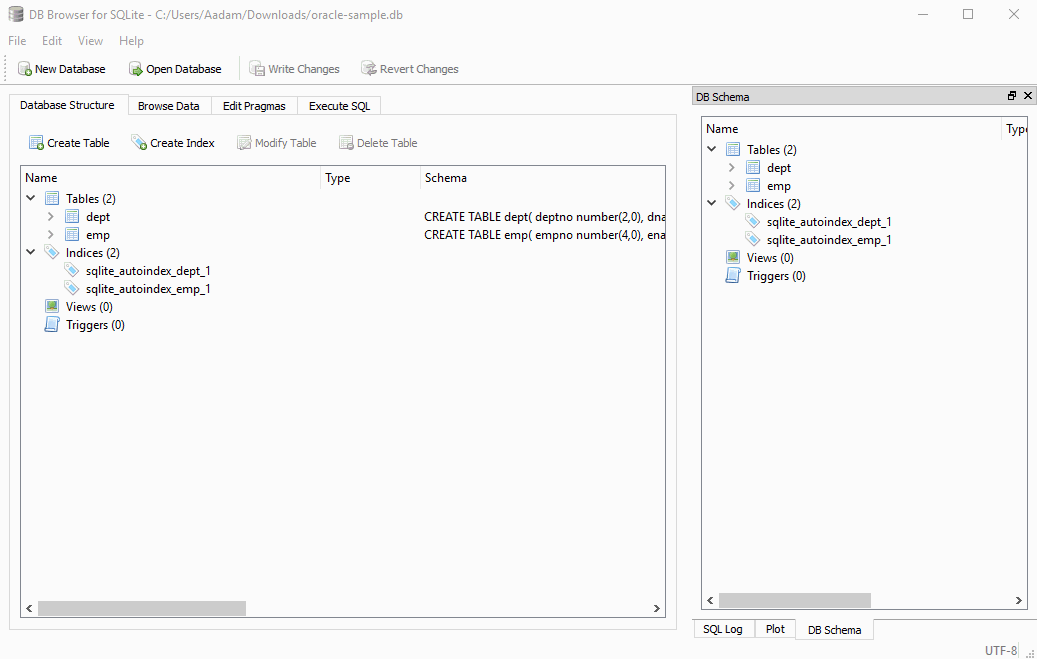Screen dimensions: 1037x659
Task: Switch to the Plot tab
Action: click(775, 628)
